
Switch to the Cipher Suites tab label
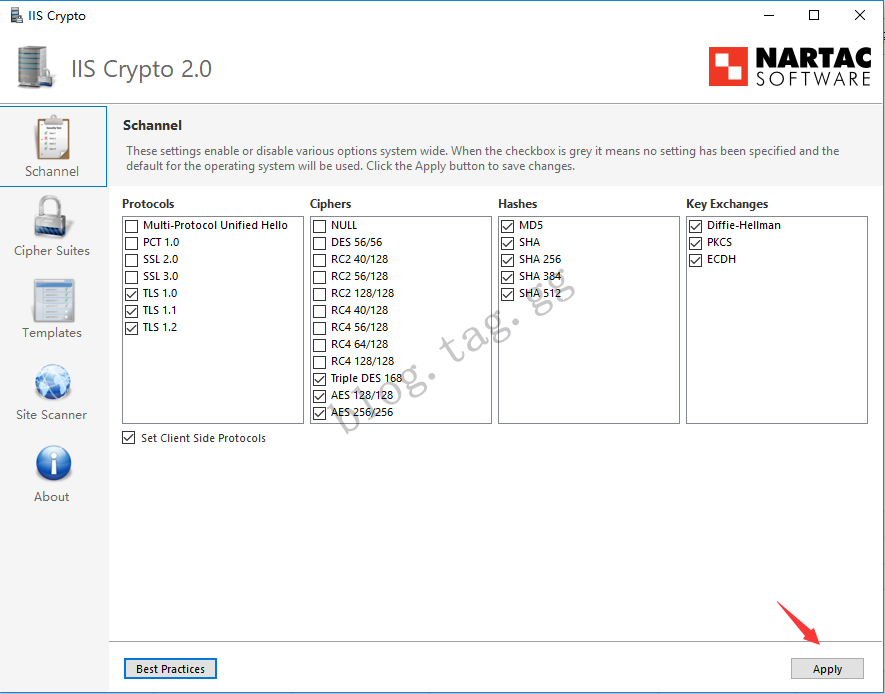pos(52,251)
